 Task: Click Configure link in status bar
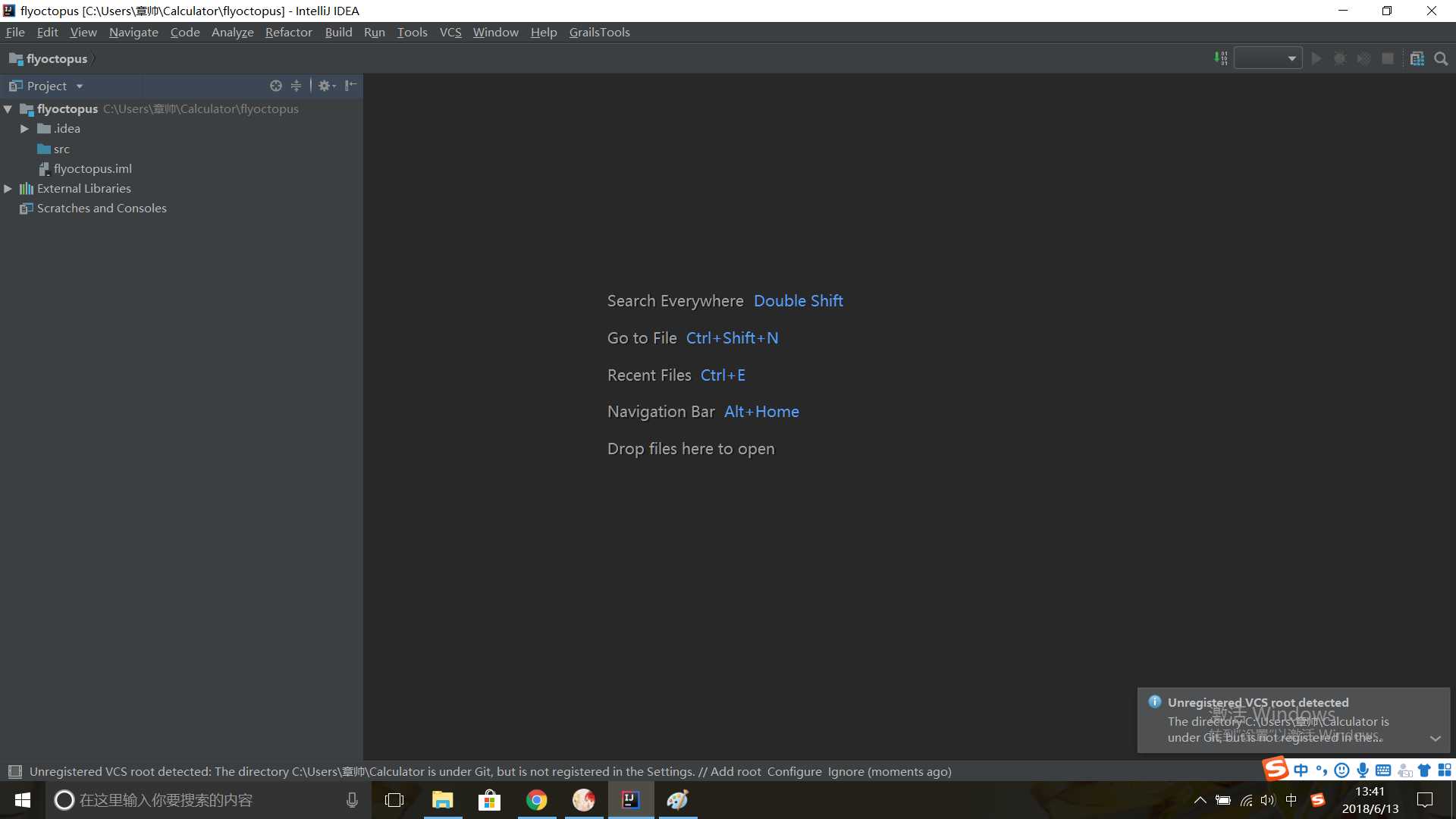[794, 771]
